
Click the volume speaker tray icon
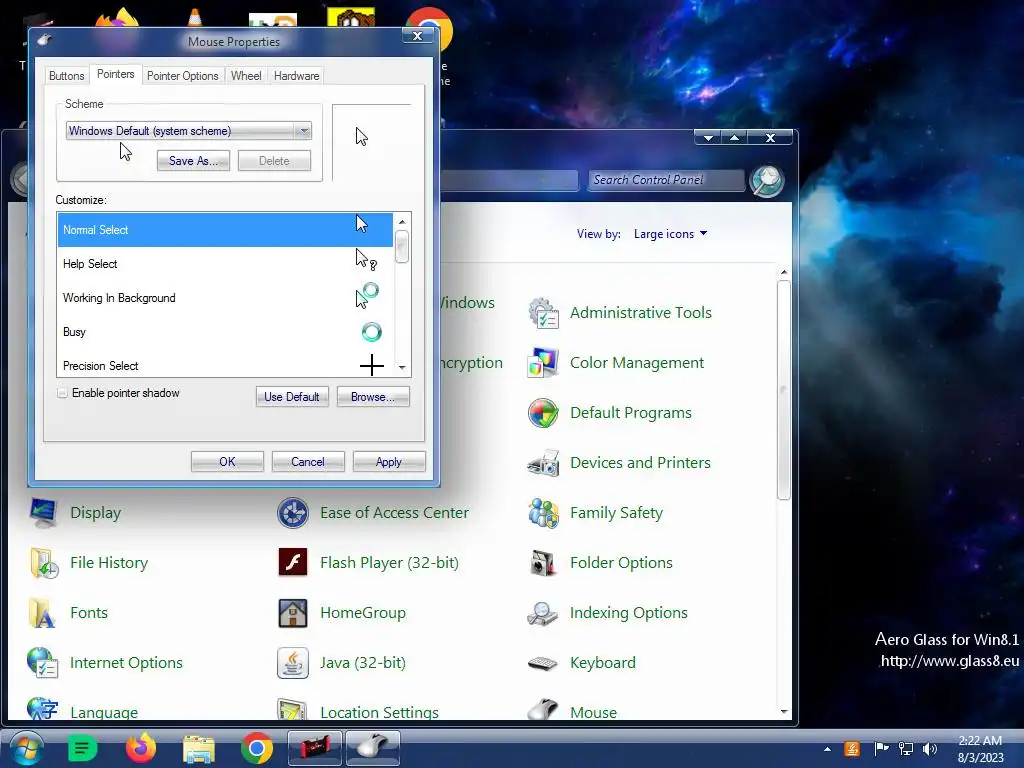[x=929, y=749]
